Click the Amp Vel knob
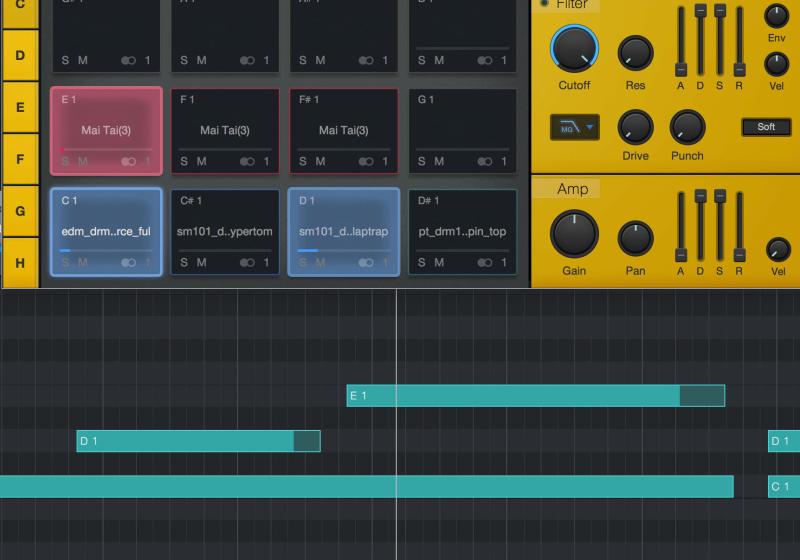Screen dimensions: 800x560 pos(777,250)
